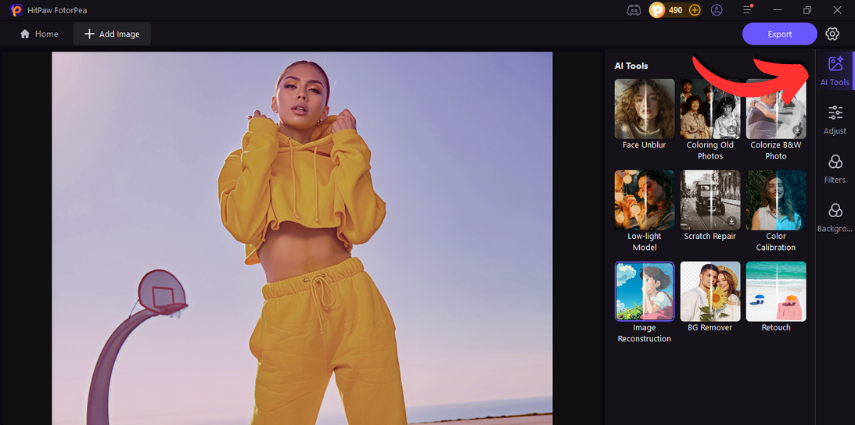Screen dimensions: 855x425
Task: Pick the Low-light Model tool
Action: [644, 200]
